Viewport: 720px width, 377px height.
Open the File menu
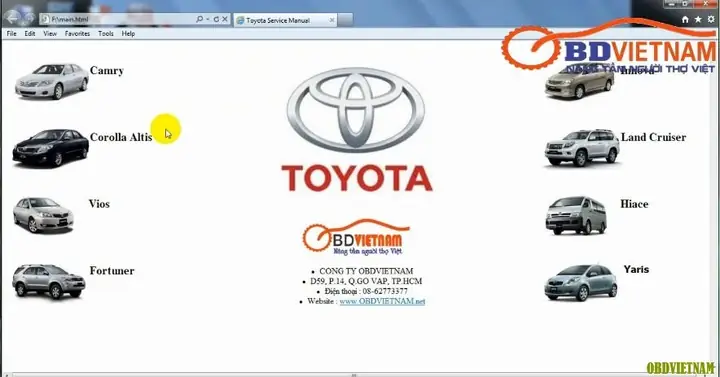(11, 34)
